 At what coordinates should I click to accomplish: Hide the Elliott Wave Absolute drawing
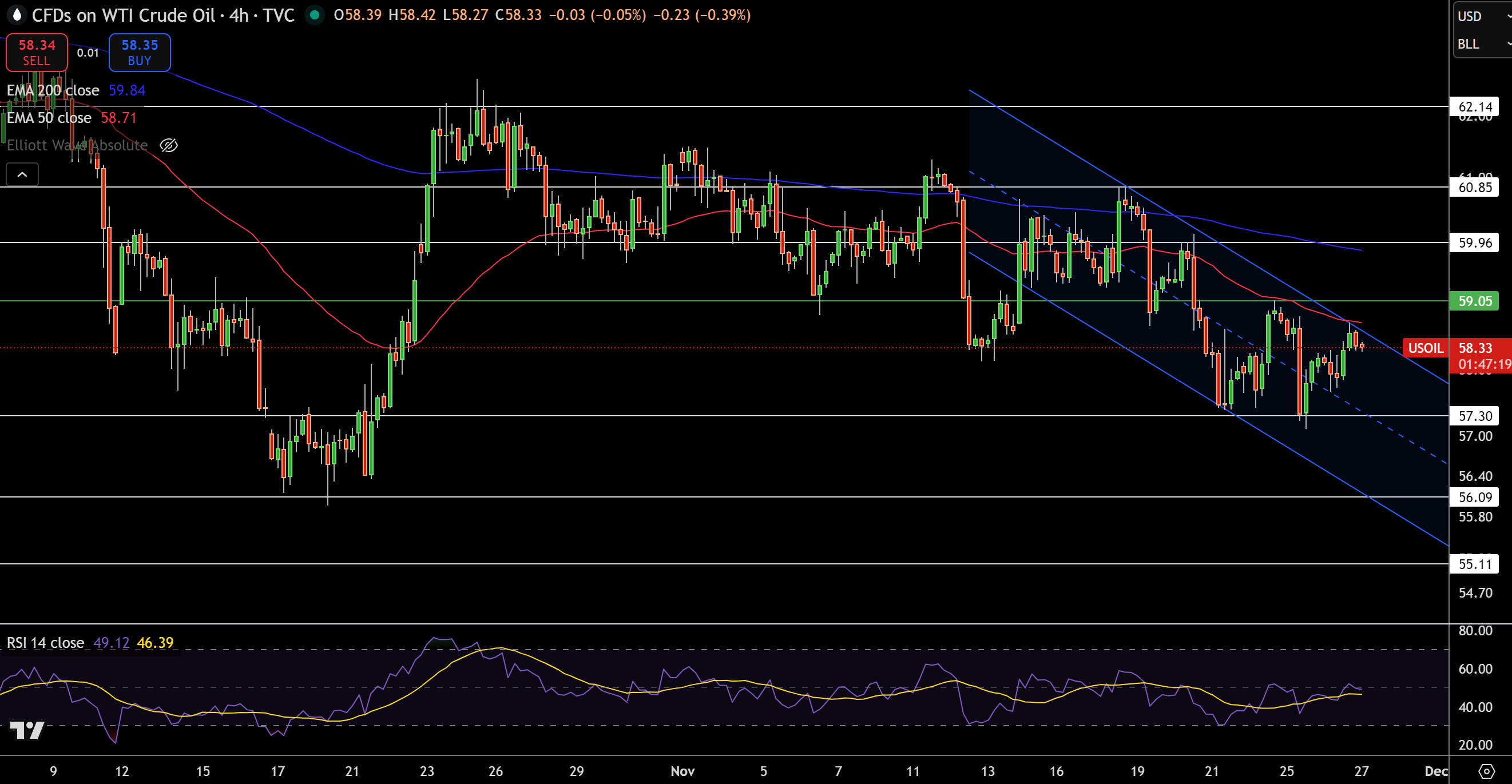coord(168,145)
